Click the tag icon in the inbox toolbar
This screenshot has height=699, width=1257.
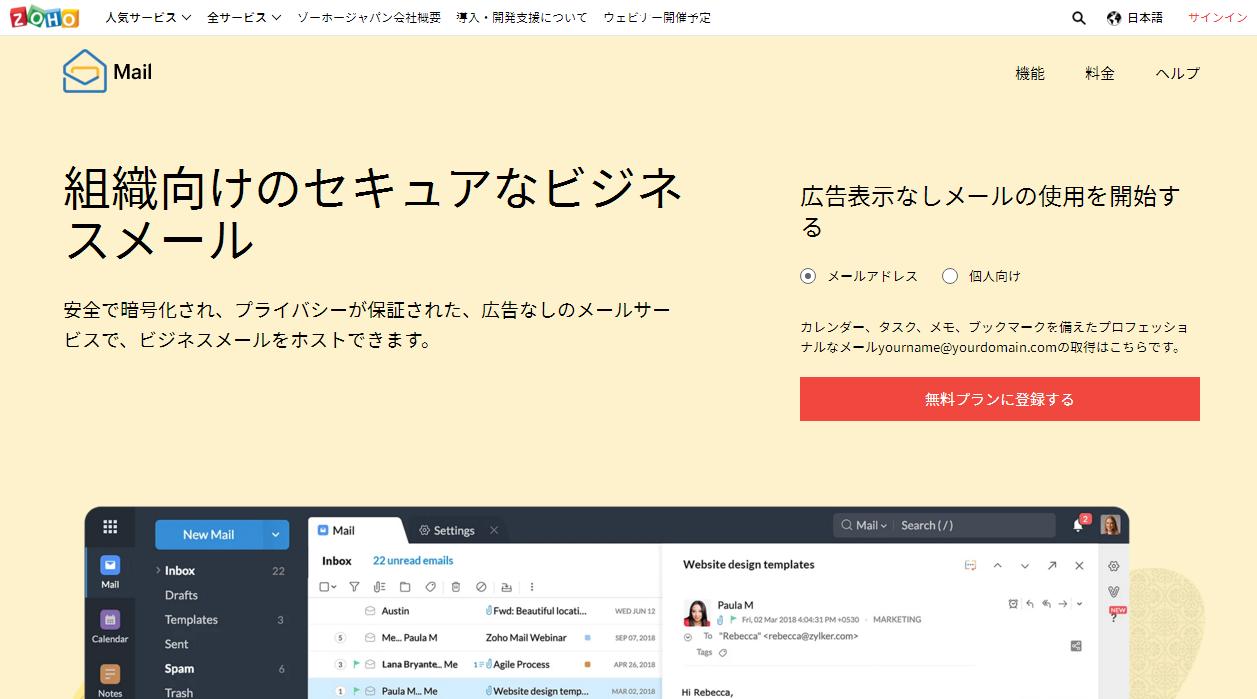pos(430,587)
